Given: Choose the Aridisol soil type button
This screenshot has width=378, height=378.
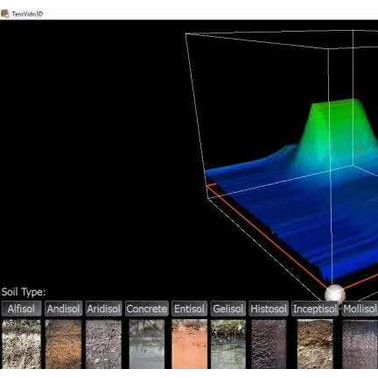Looking at the screenshot, I should (x=104, y=309).
